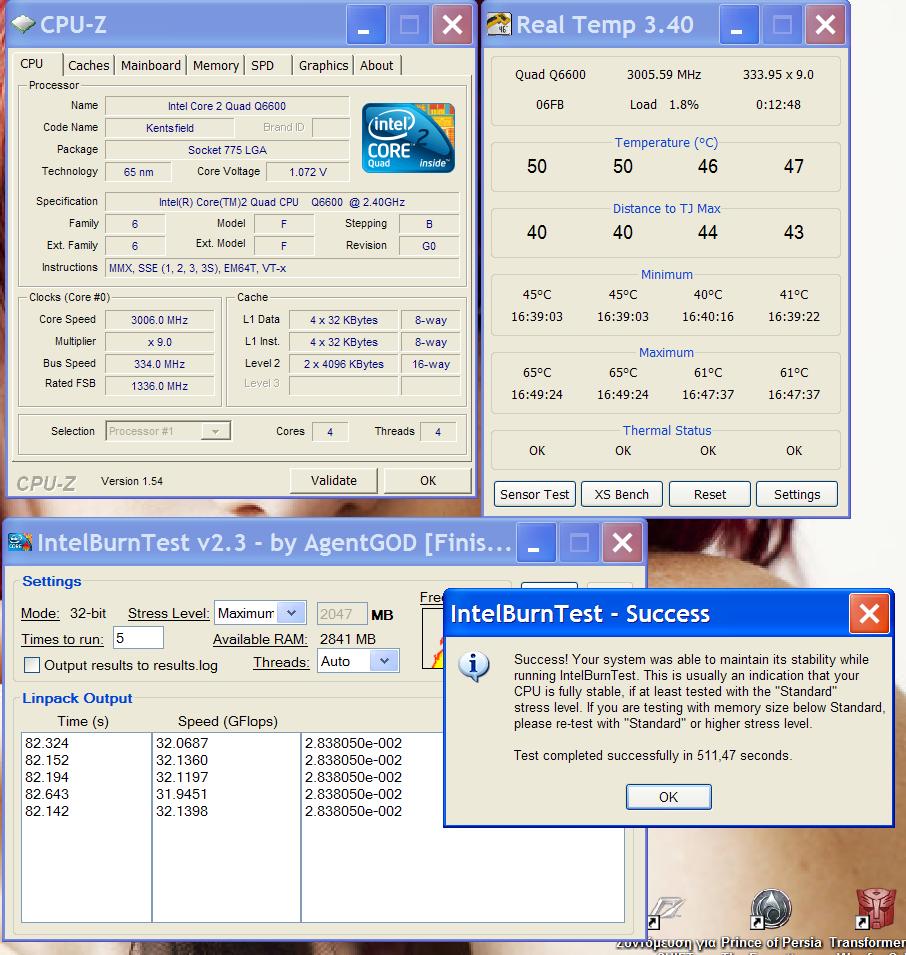Screen dimensions: 906x955
Task: Switch to the Caches tab
Action: coord(88,65)
